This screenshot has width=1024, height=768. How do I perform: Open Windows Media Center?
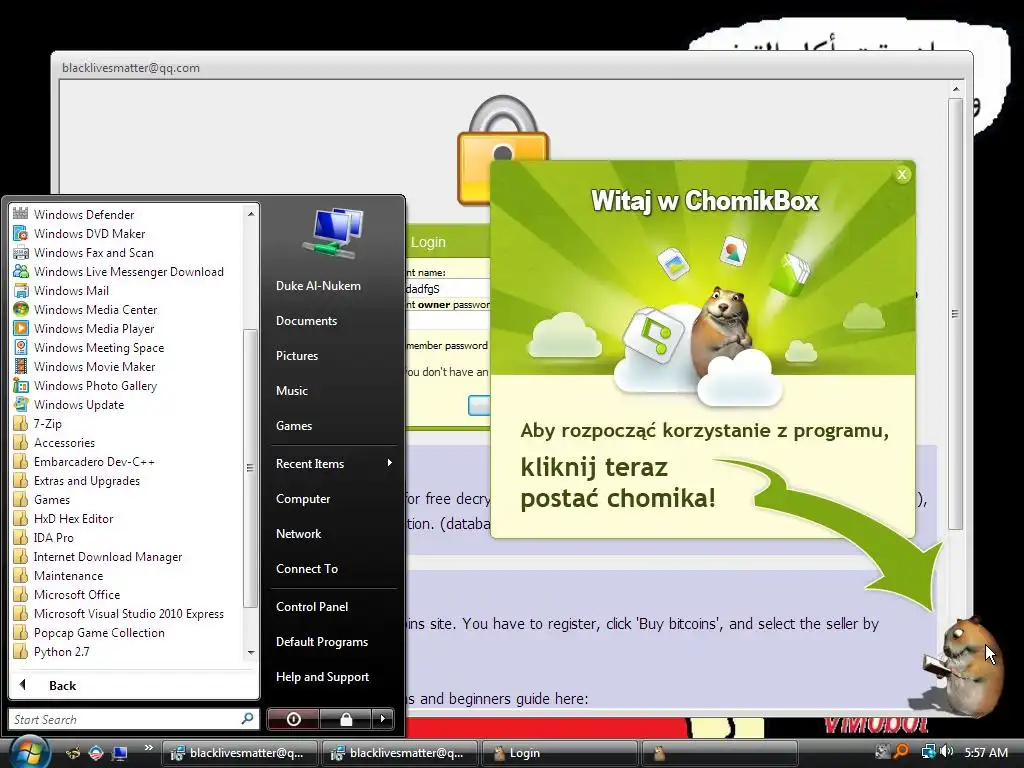[95, 309]
